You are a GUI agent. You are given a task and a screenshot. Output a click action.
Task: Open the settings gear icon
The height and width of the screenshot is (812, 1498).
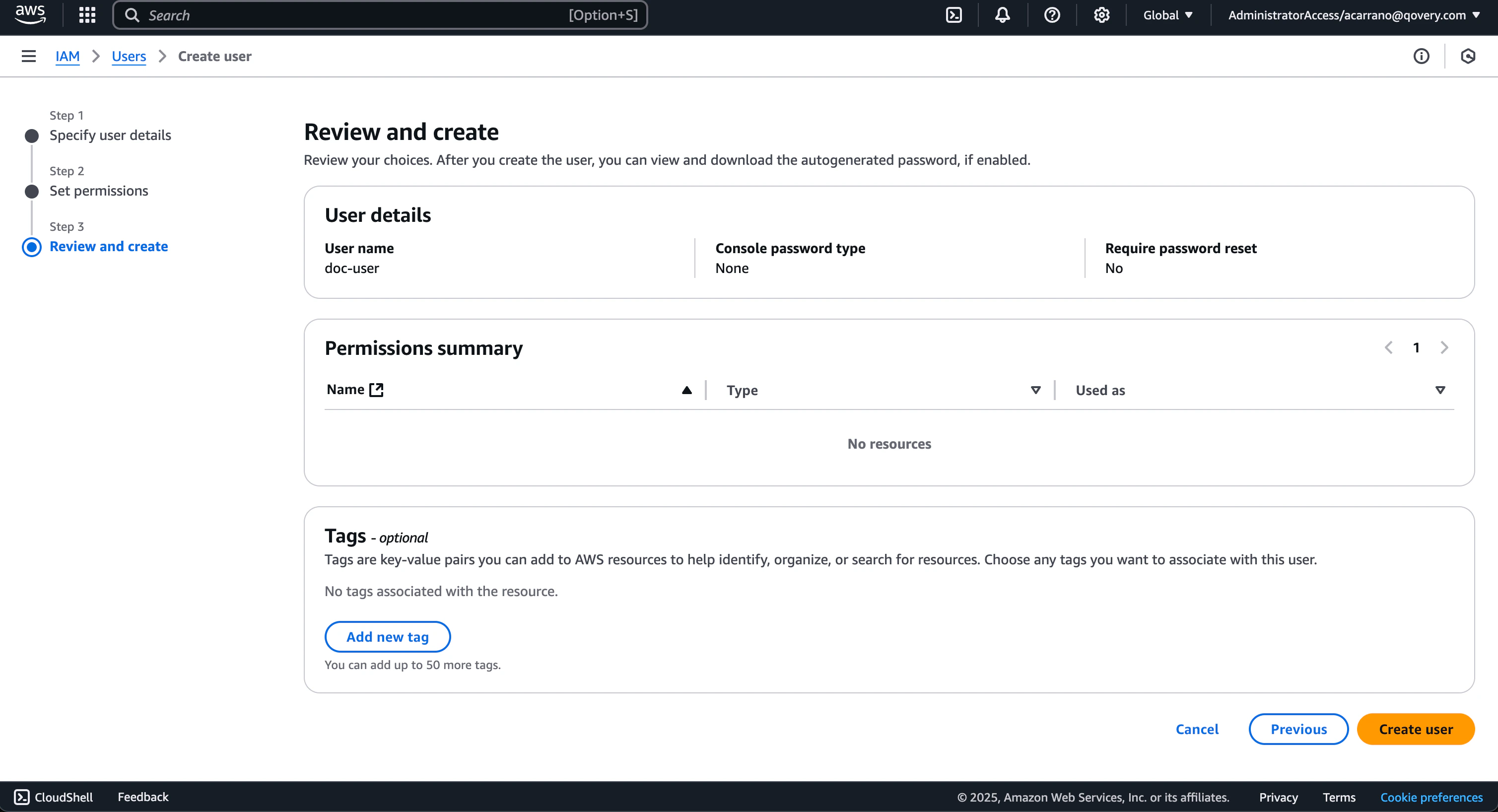1100,14
